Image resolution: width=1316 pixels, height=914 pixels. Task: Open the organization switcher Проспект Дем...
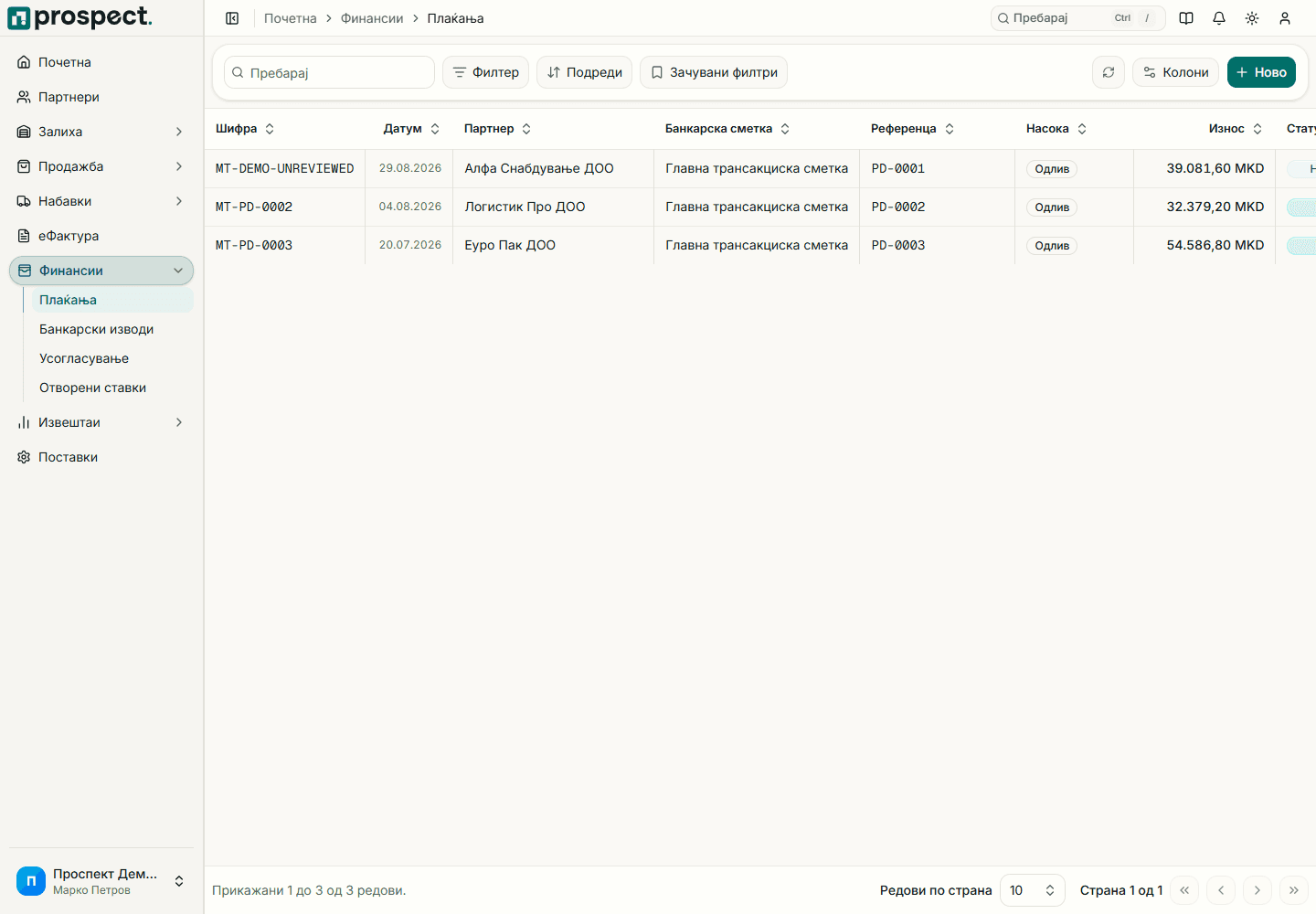tap(101, 881)
